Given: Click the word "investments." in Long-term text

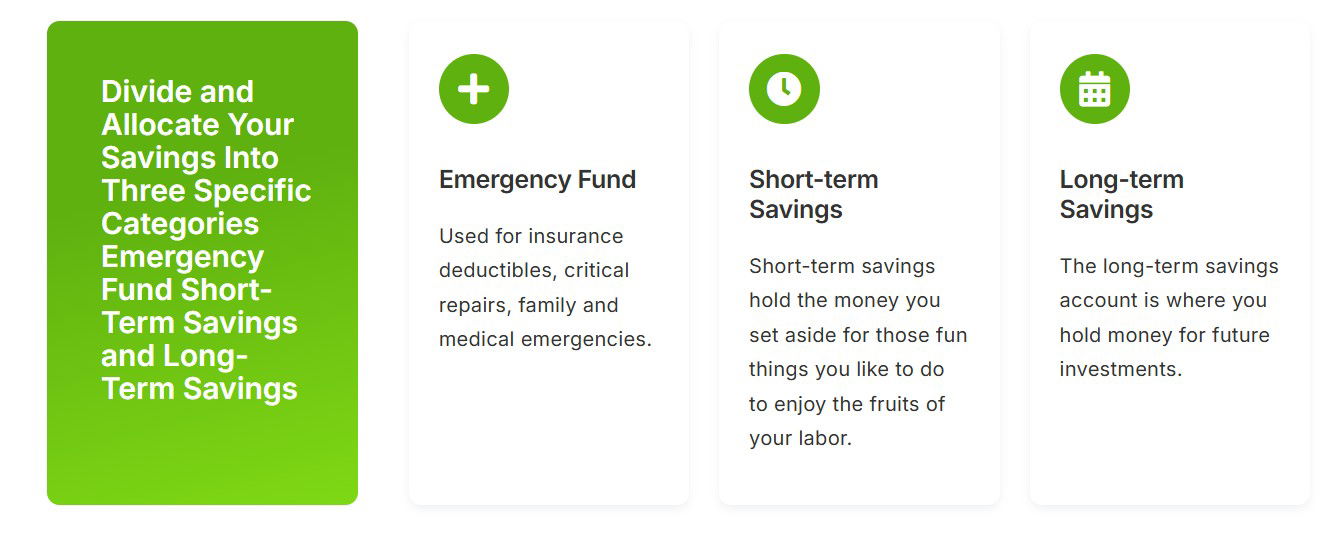Looking at the screenshot, I should click(1120, 369).
